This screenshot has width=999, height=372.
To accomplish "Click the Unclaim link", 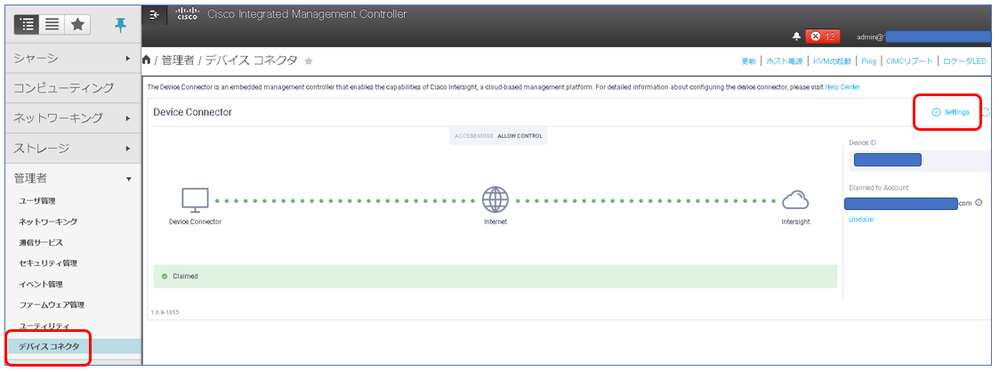I will (861, 219).
